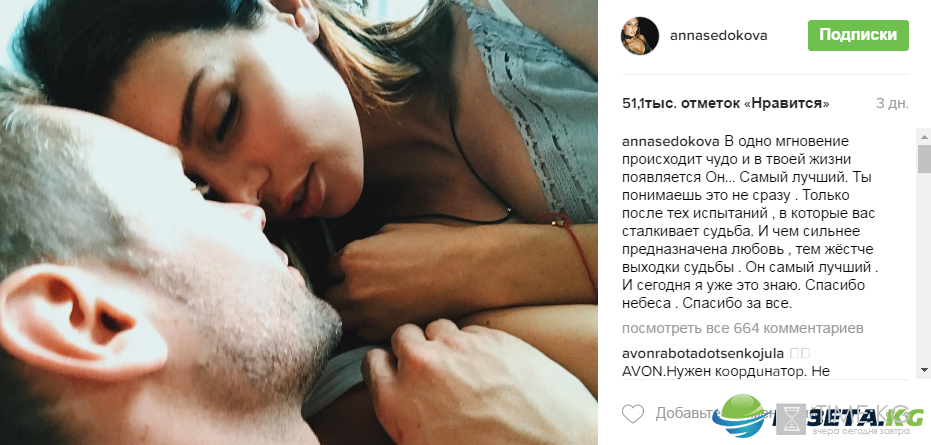Click the post caption text
This screenshot has width=931, height=445.
749,223
